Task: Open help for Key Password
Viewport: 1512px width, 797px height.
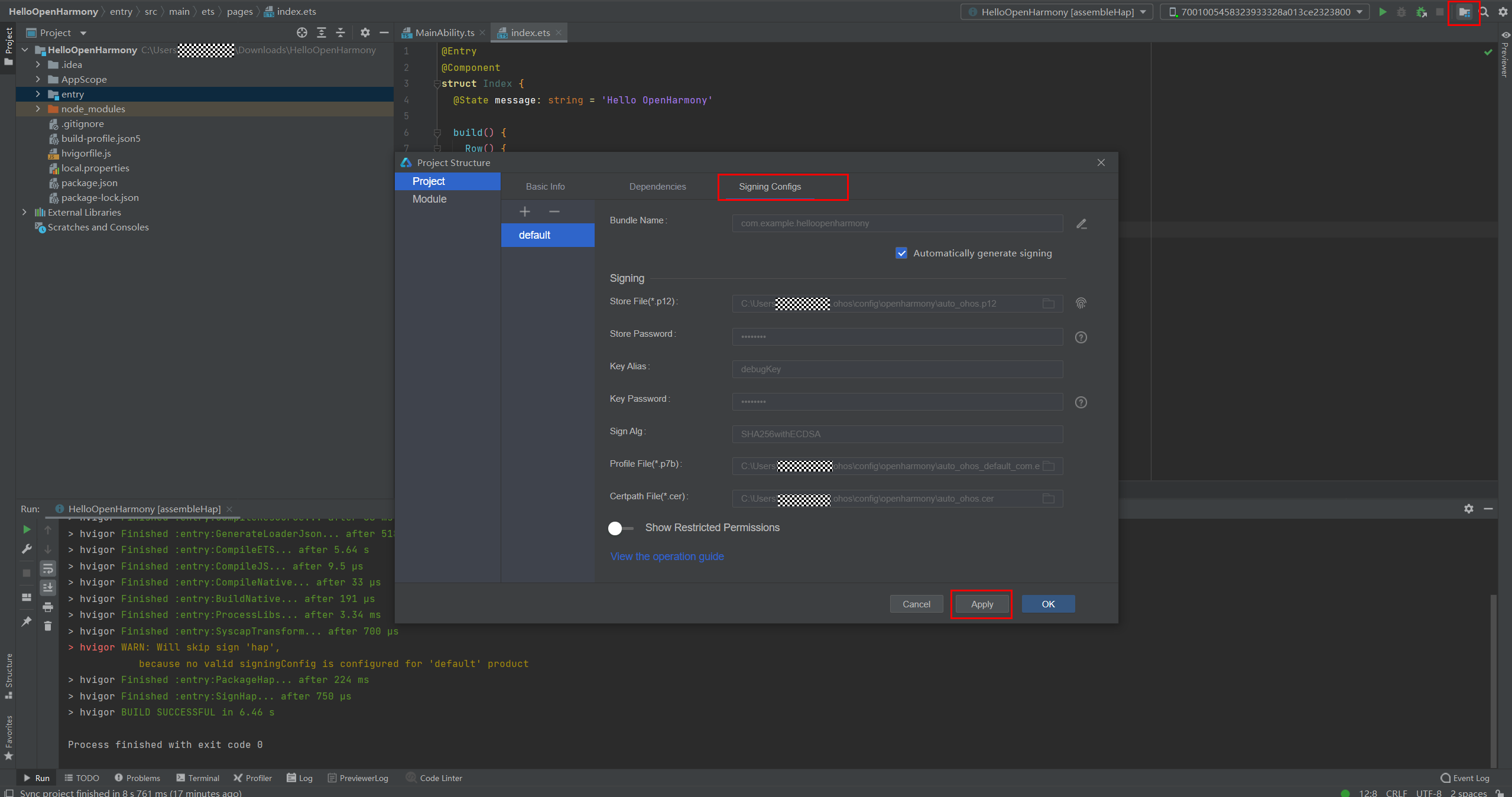Action: (x=1081, y=402)
